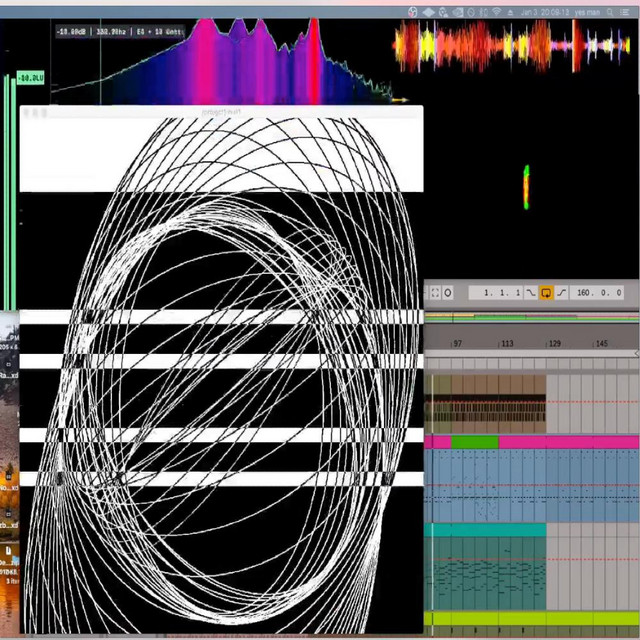The height and width of the screenshot is (640, 640).
Task: Click the arrangement overview bar
Action: [x=532, y=318]
